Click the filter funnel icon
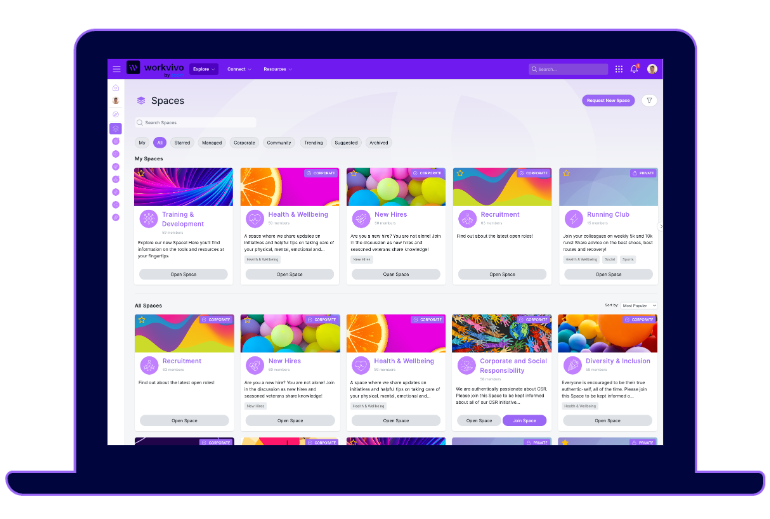This screenshot has width=770, height=519. 649,100
